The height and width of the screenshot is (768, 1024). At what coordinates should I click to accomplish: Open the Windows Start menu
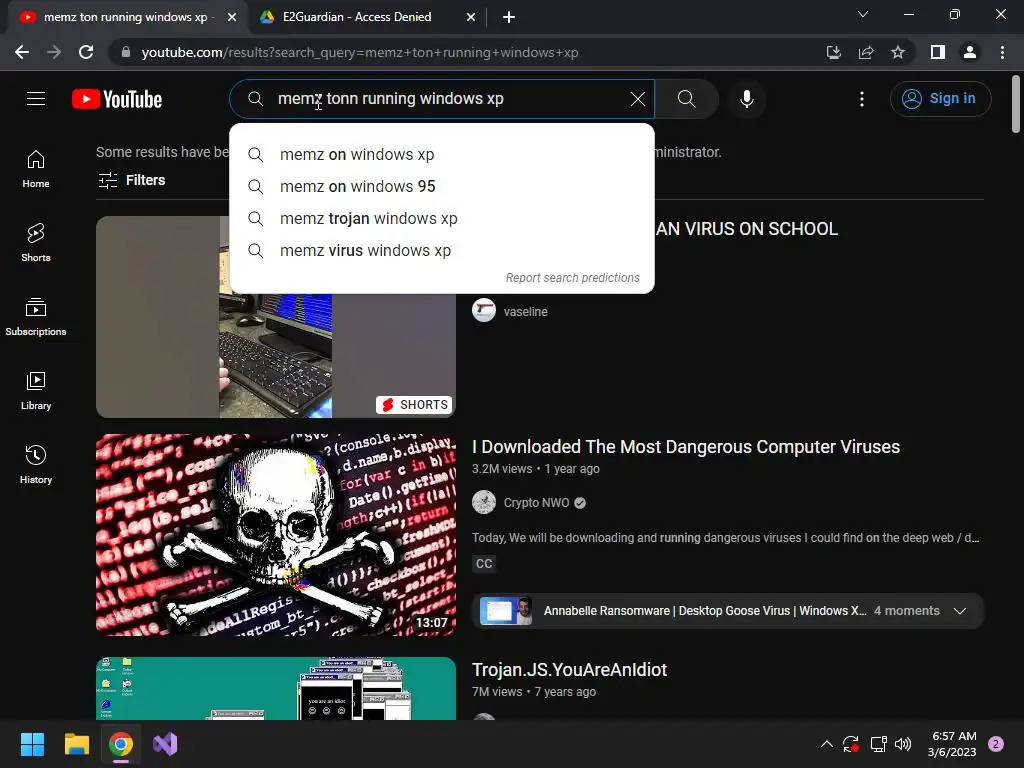click(32, 744)
